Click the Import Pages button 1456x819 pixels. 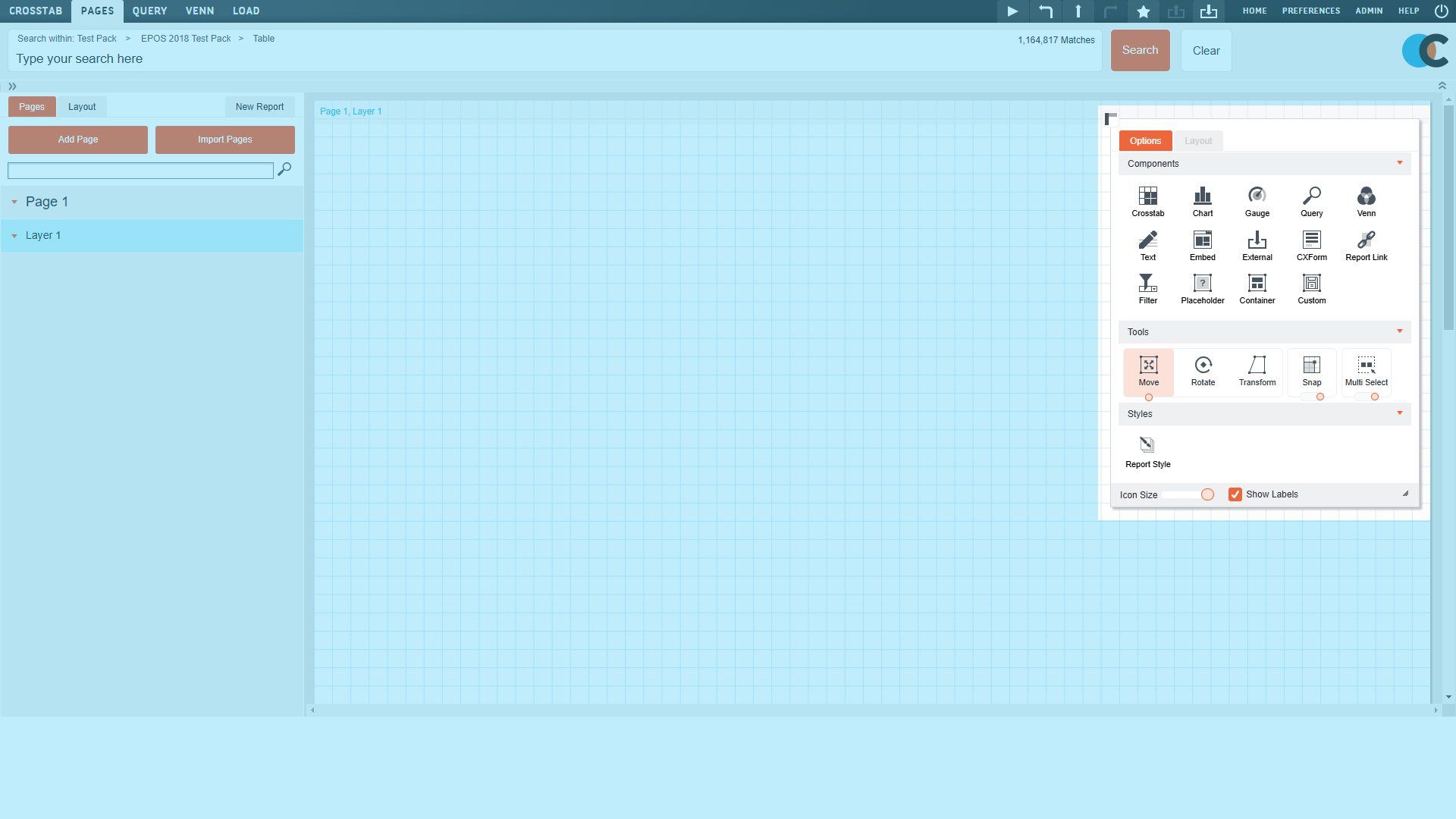pos(224,140)
